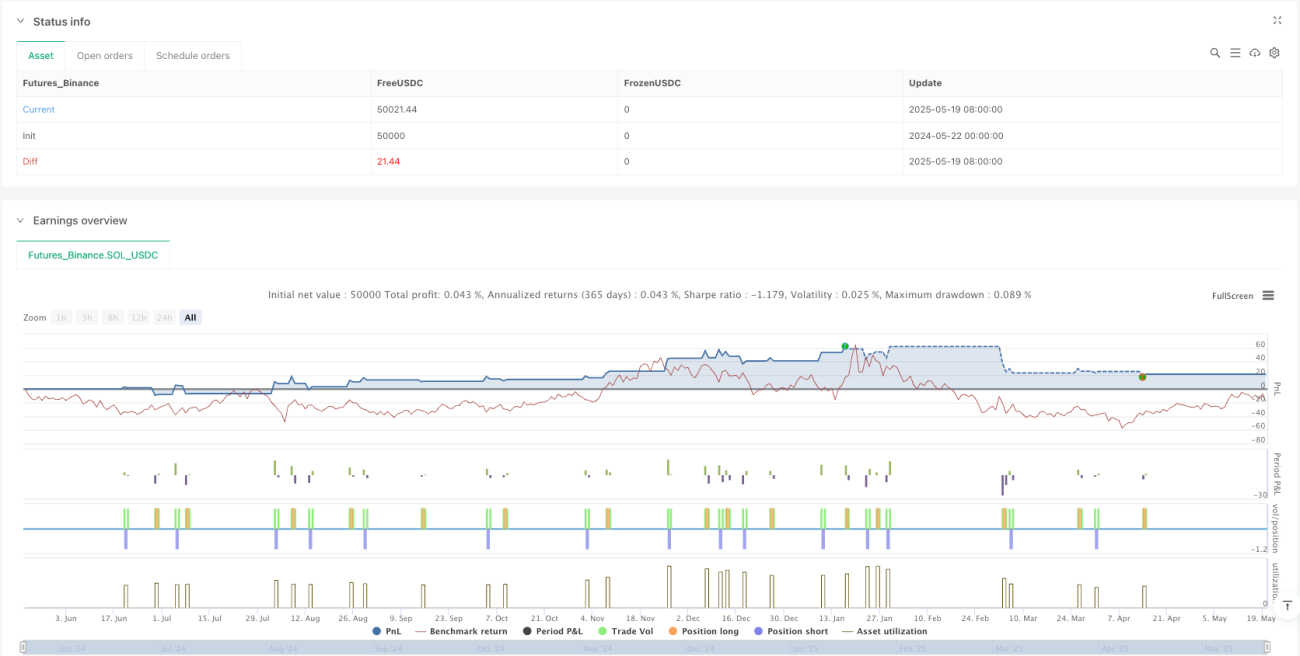The height and width of the screenshot is (656, 1300).
Task: Click the green marker dot on the PnL curve
Action: click(845, 346)
